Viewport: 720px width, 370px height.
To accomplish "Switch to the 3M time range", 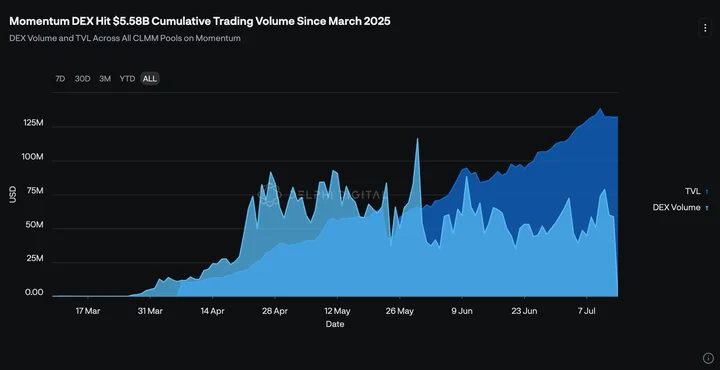I will click(105, 78).
